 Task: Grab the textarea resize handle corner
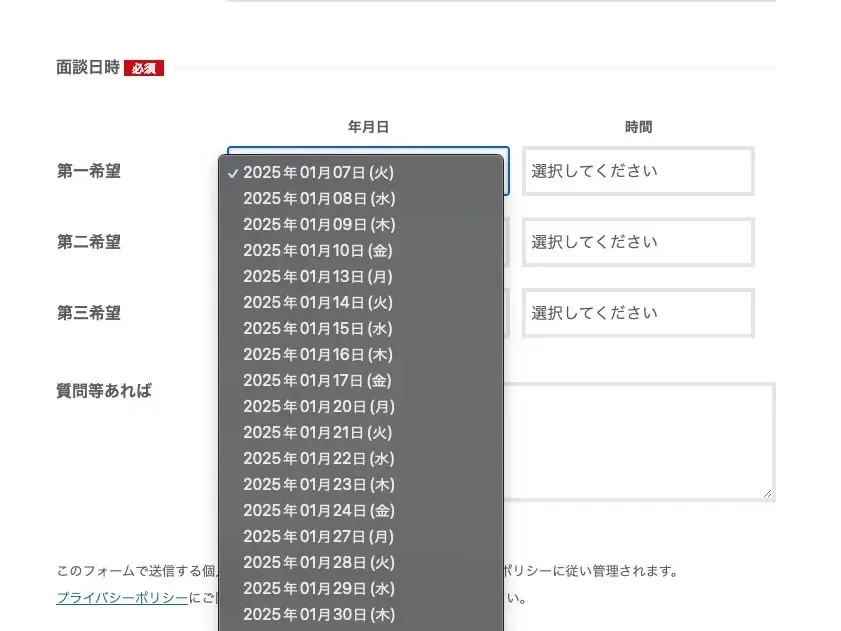768,494
